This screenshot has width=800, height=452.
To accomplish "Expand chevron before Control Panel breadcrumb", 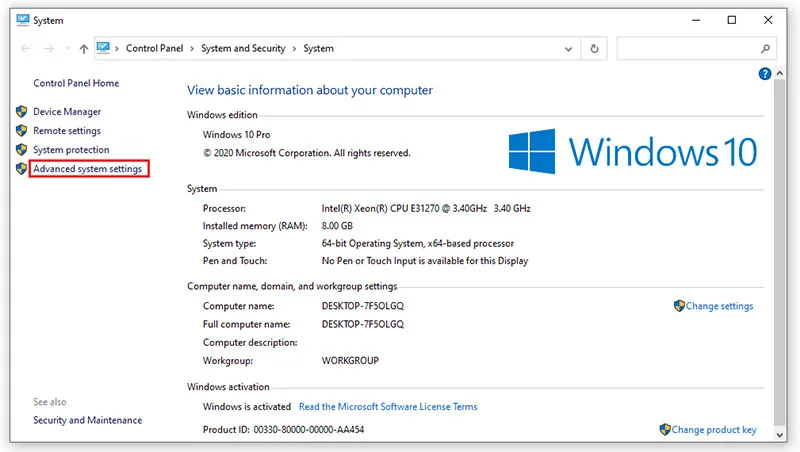I will point(117,48).
